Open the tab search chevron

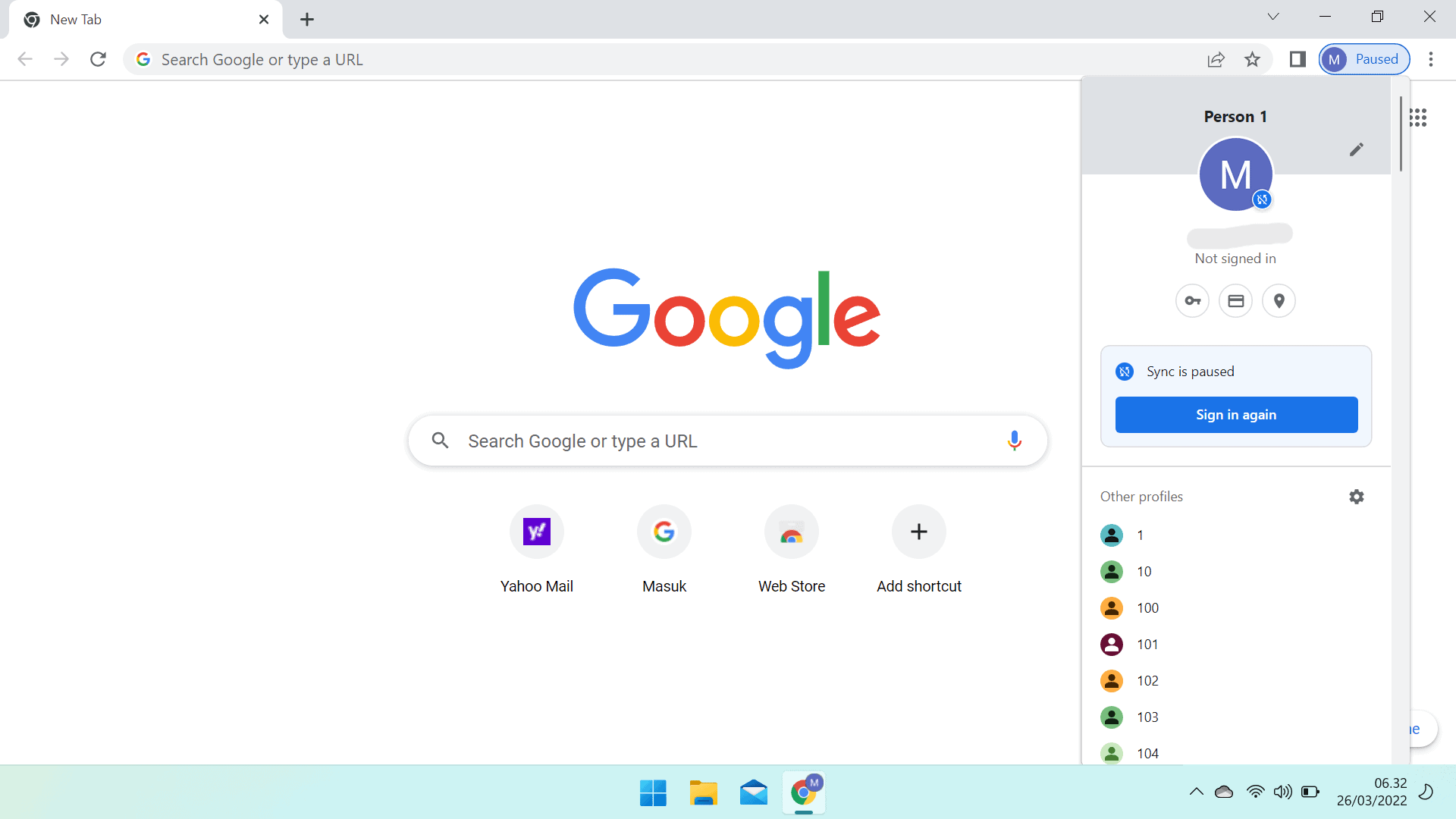(x=1273, y=17)
